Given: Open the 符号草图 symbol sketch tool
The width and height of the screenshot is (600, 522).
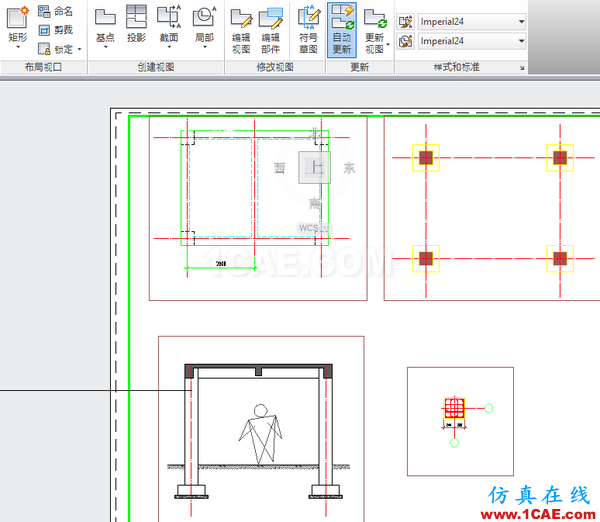Looking at the screenshot, I should coord(308,31).
